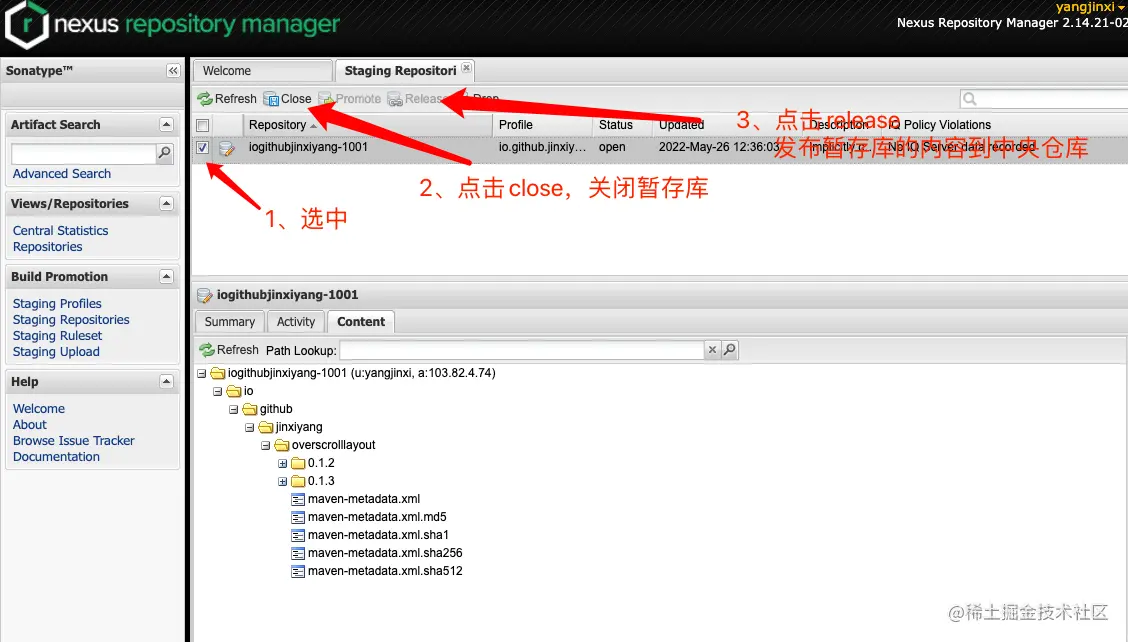Expand the 0.1.3 version folder
Viewport: 1128px width, 642px height.
283,482
